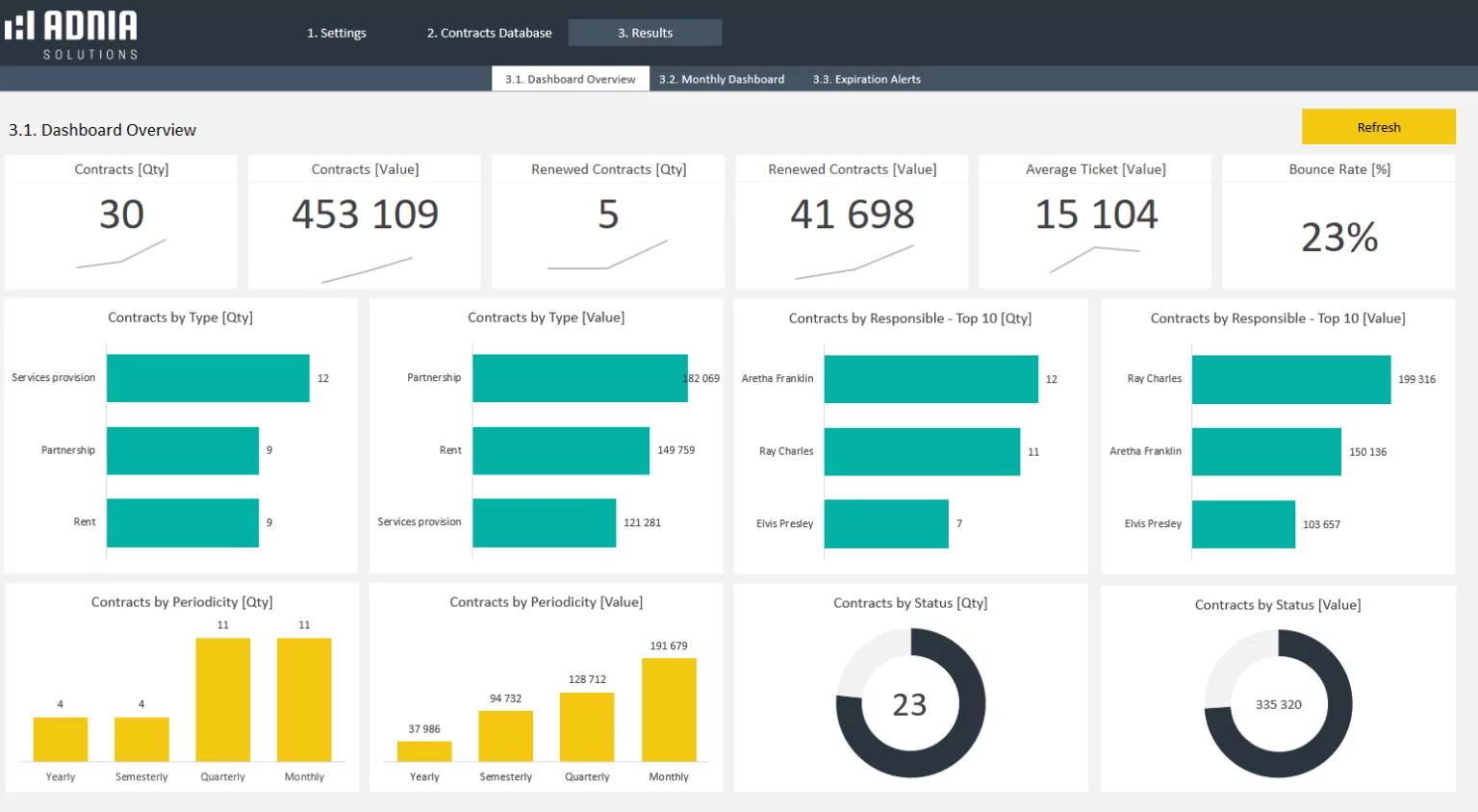Select Monthly bar in Periodicity [Value] chart
The height and width of the screenshot is (812, 1478).
click(x=669, y=710)
